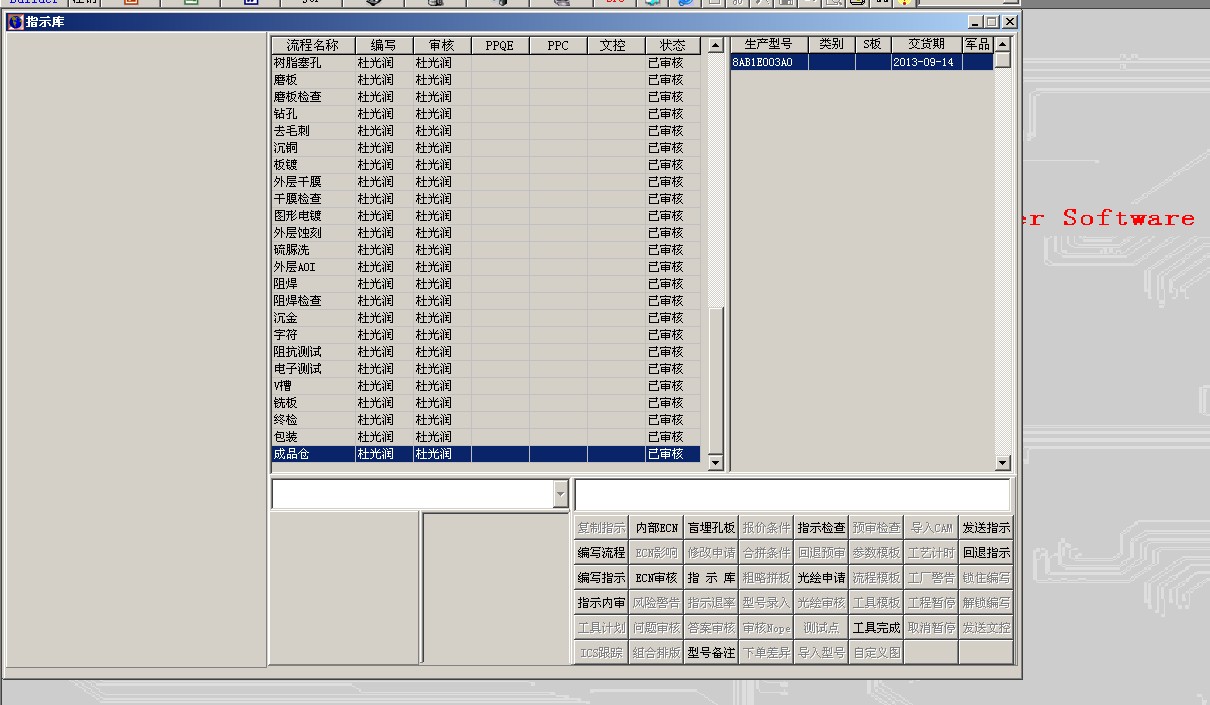Click the wide text input field above the button grid
The image size is (1210, 705).
pyautogui.click(x=792, y=494)
